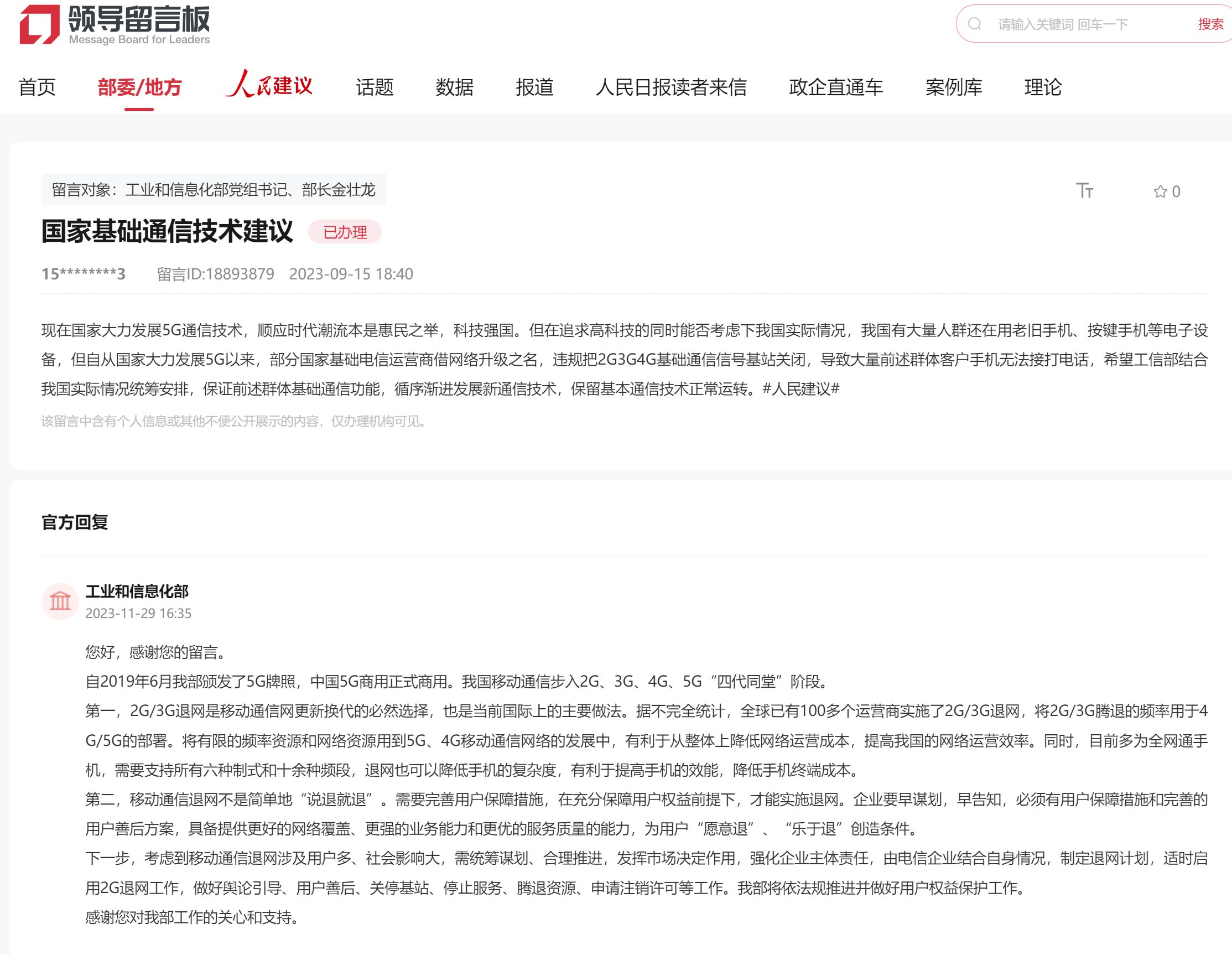
Task: Click the reply closing line 感谢您对我部工作的关心和支持。
Action: [x=193, y=918]
